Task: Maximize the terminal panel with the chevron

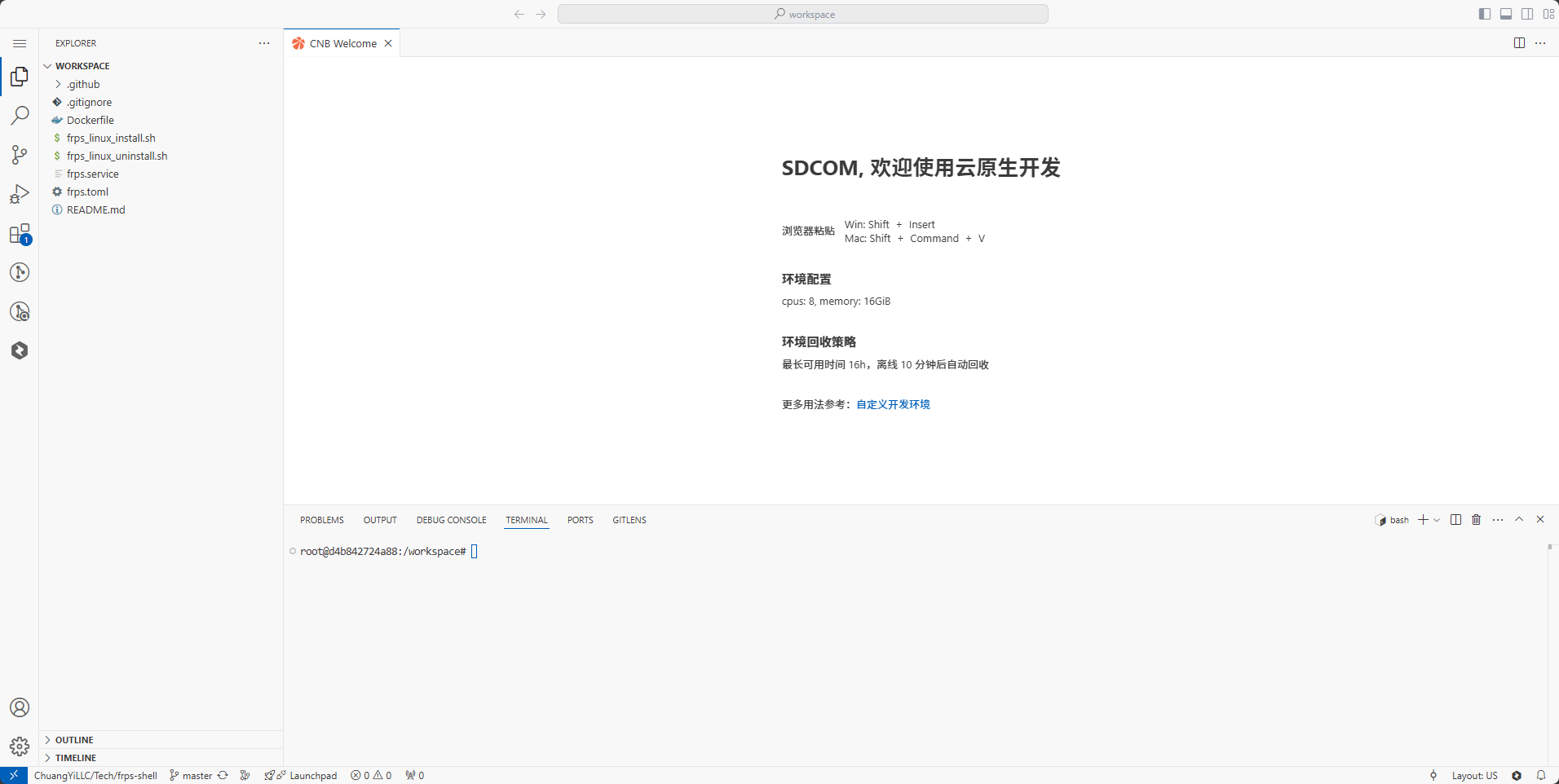Action: click(x=1518, y=519)
